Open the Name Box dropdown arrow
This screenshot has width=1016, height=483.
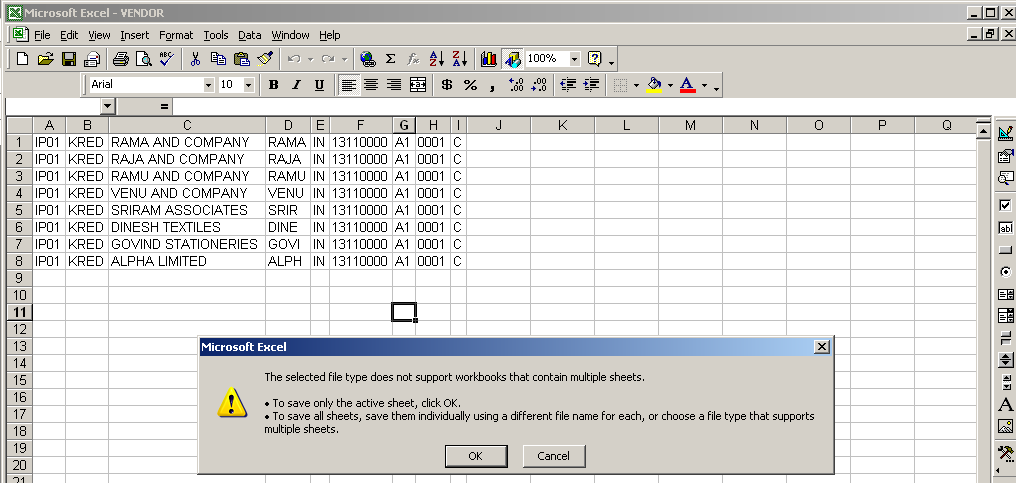tap(107, 106)
